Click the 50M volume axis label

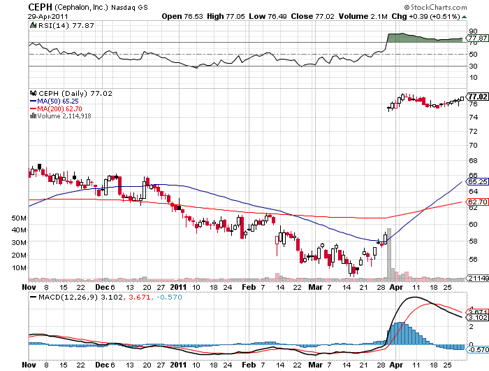click(19, 218)
